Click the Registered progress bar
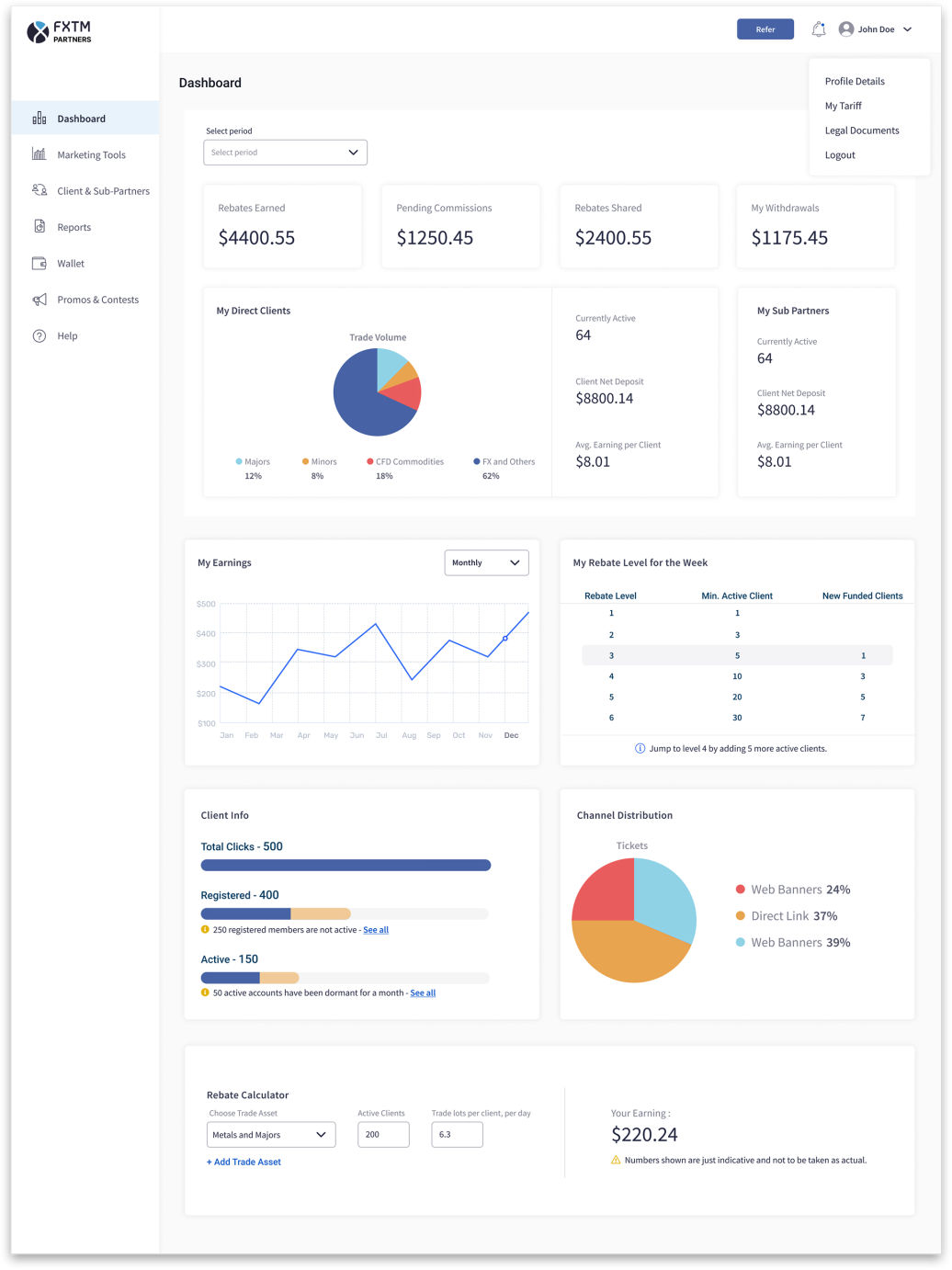This screenshot has height=1270, width=952. click(x=345, y=913)
